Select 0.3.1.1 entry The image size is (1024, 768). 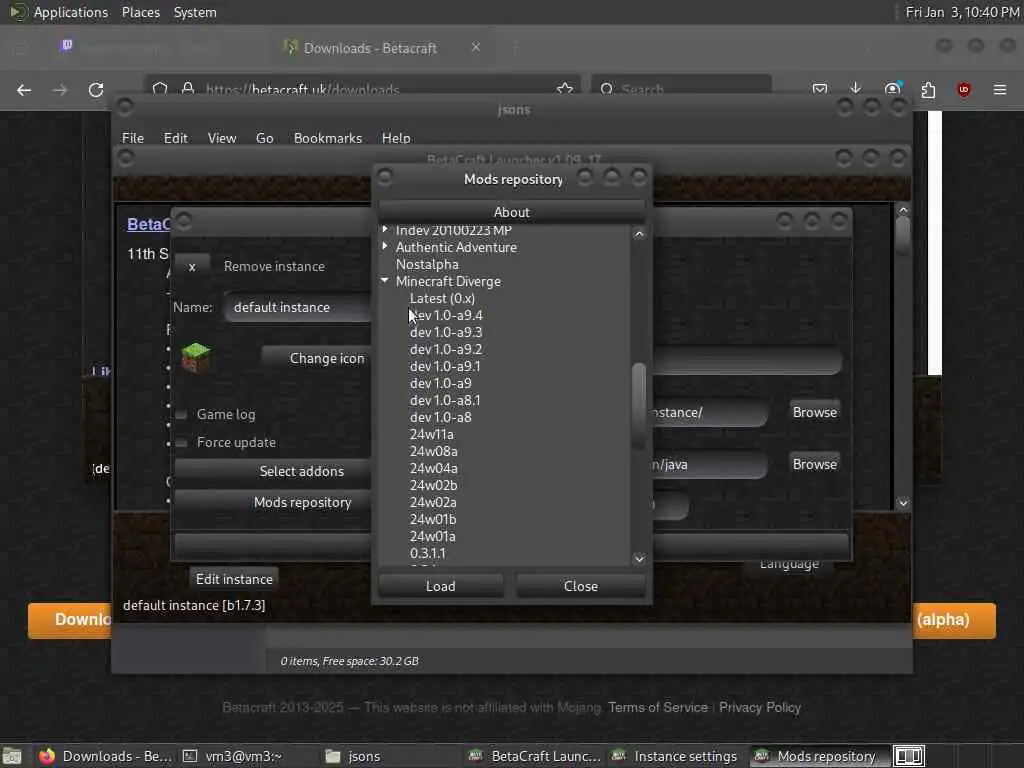(x=428, y=552)
